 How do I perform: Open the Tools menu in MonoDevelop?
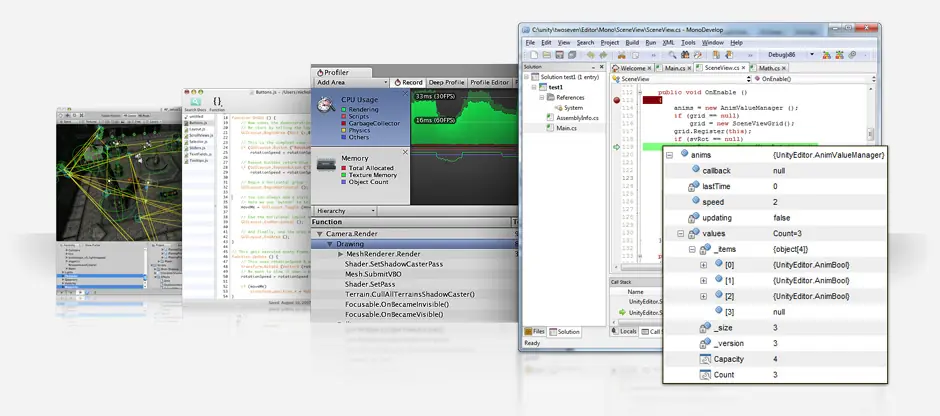(x=688, y=43)
